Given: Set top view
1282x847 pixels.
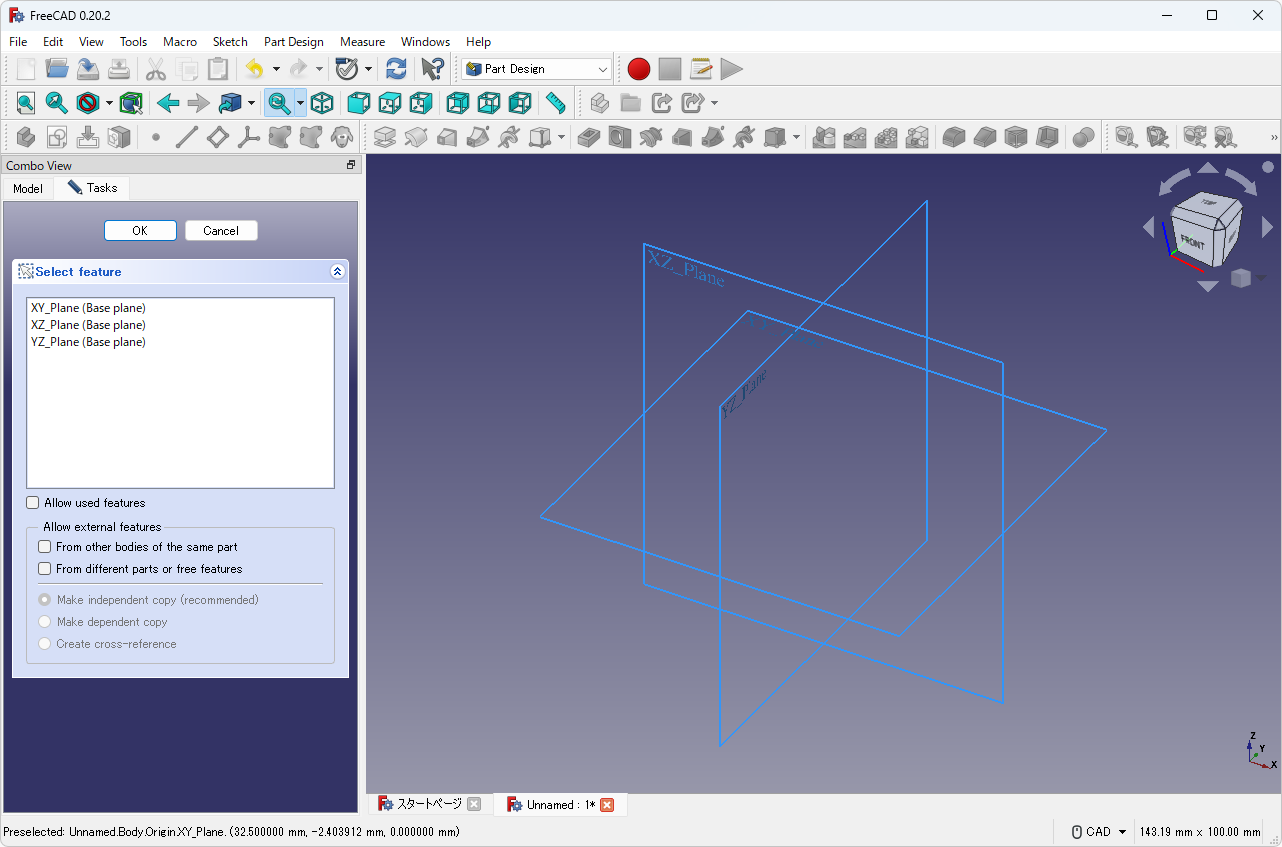Looking at the screenshot, I should (x=389, y=103).
